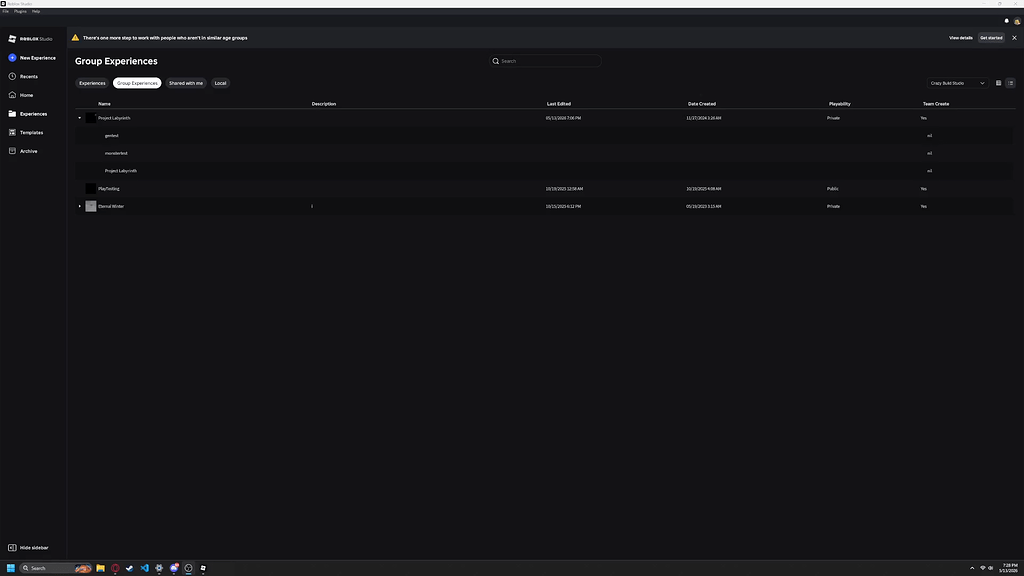This screenshot has width=1024, height=576.
Task: Open the Windows Start menu
Action: coord(10,568)
